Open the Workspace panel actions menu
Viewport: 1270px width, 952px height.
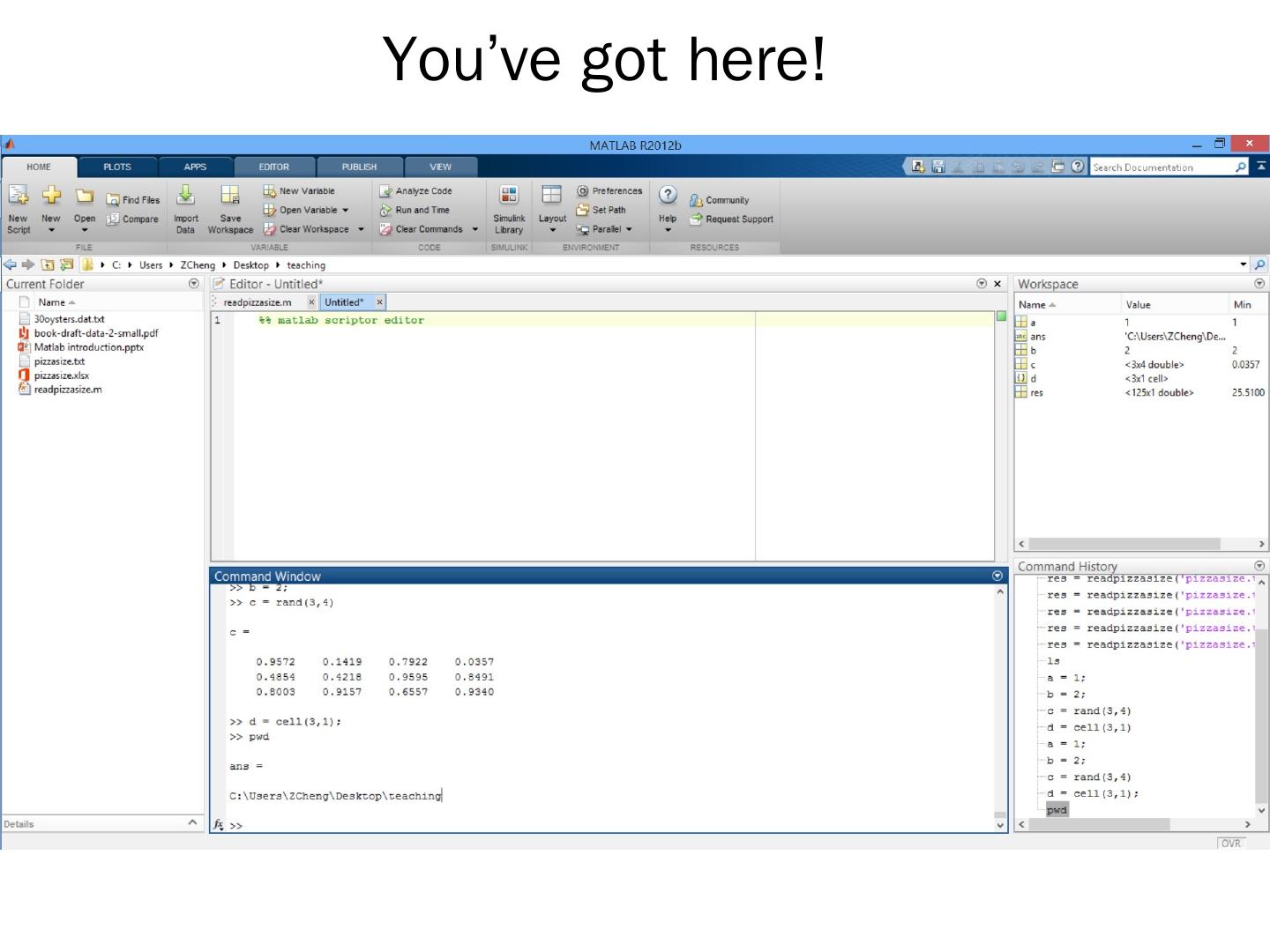[1259, 284]
